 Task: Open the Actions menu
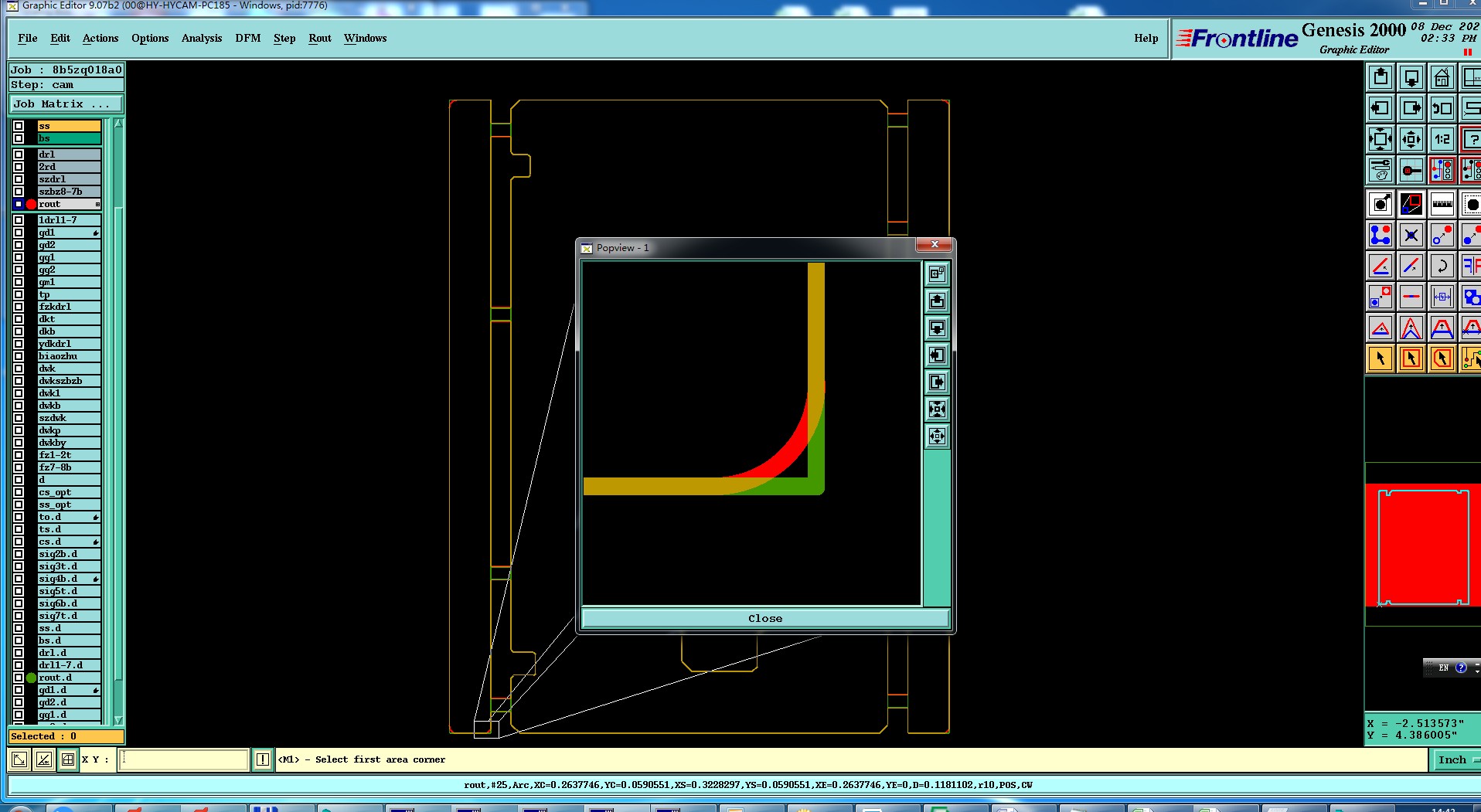coord(100,38)
